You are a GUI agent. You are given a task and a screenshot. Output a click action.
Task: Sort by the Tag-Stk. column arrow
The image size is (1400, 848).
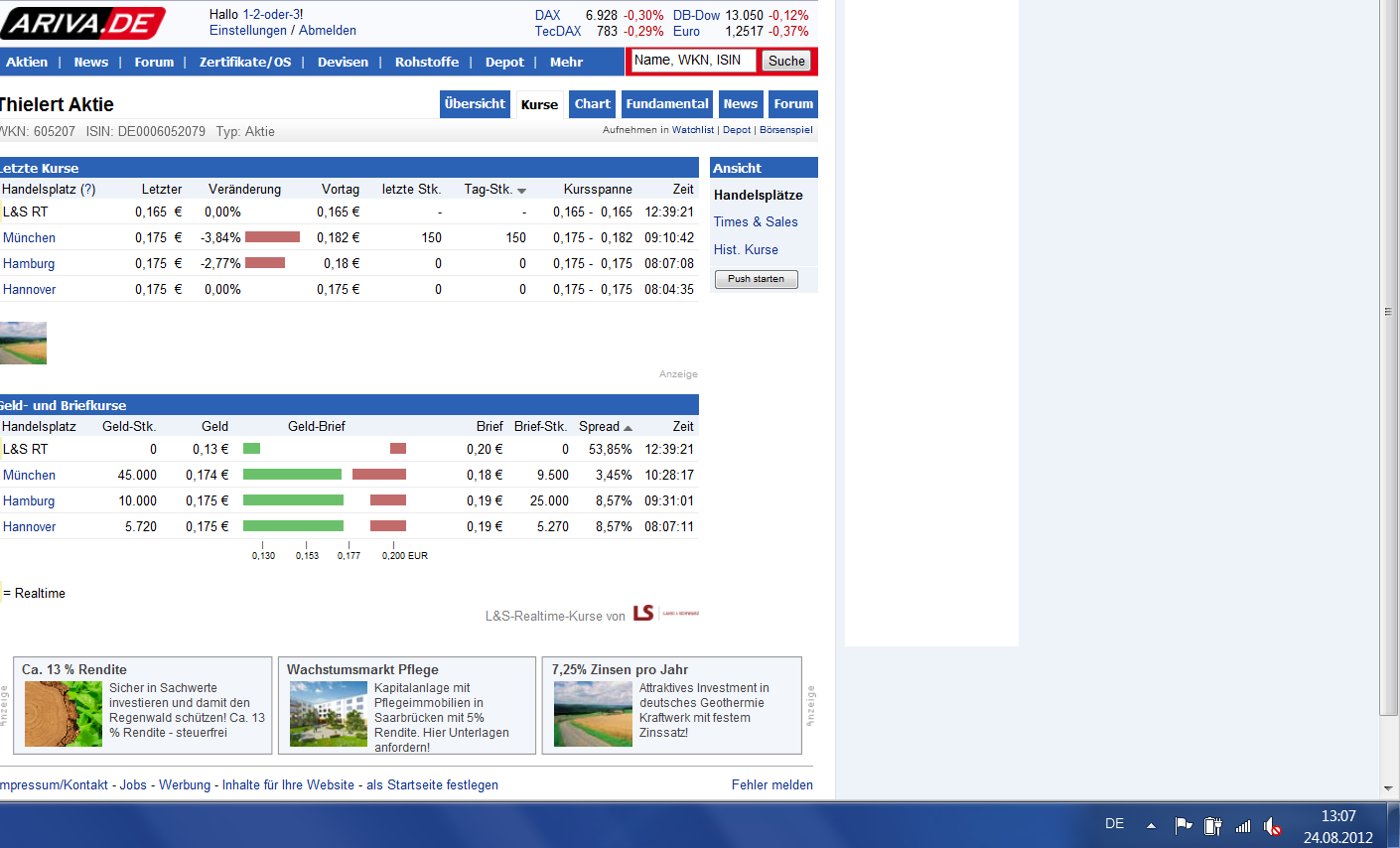coord(522,191)
